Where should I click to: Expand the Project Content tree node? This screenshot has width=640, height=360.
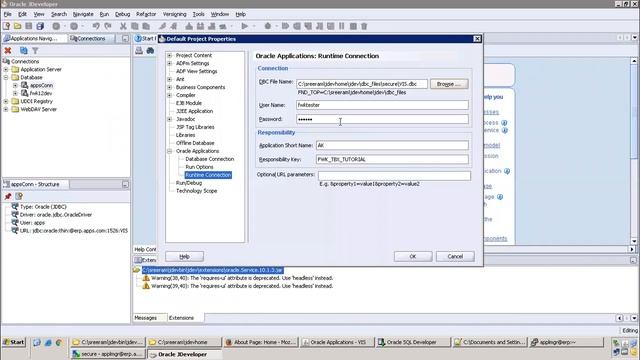pyautogui.click(x=169, y=55)
